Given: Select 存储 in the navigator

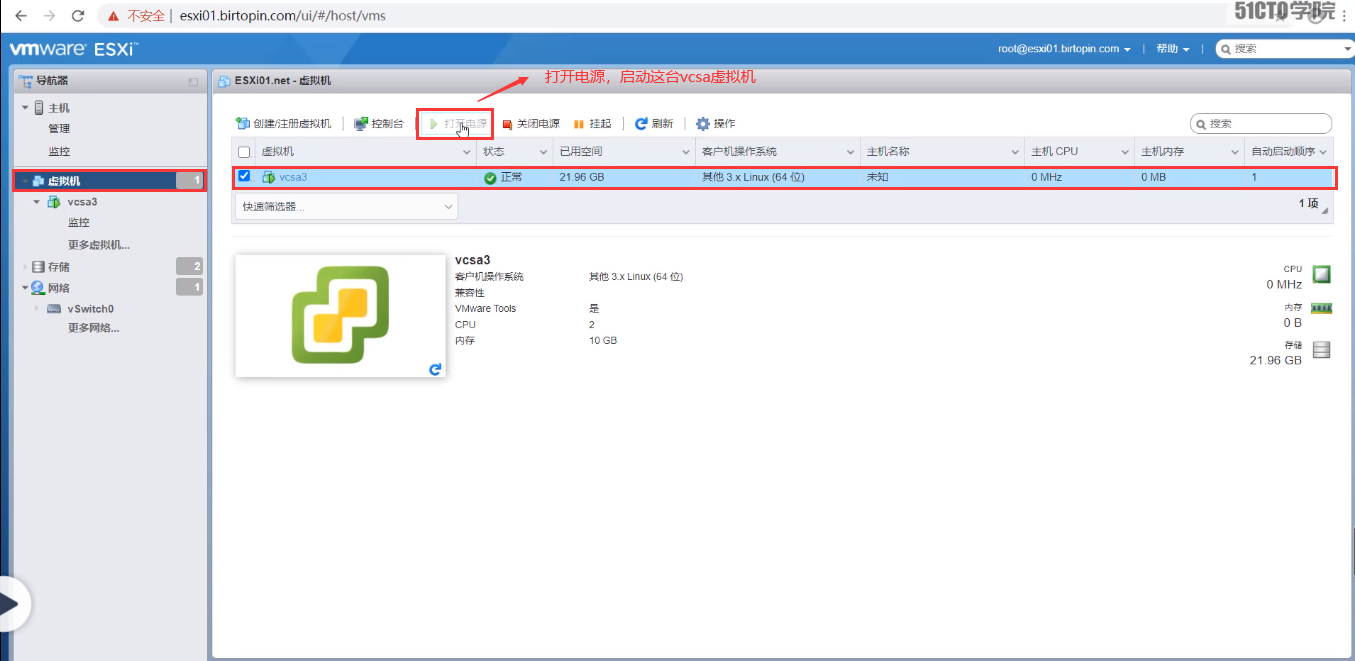Looking at the screenshot, I should tap(59, 267).
